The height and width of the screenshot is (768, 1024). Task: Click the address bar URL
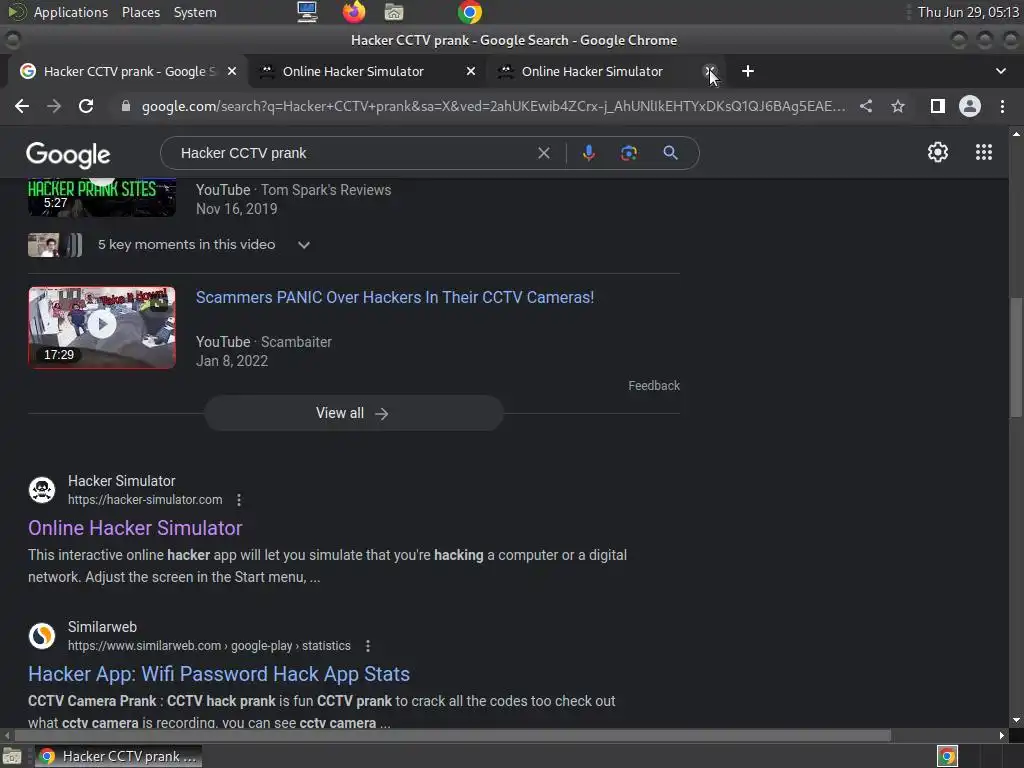(x=493, y=106)
